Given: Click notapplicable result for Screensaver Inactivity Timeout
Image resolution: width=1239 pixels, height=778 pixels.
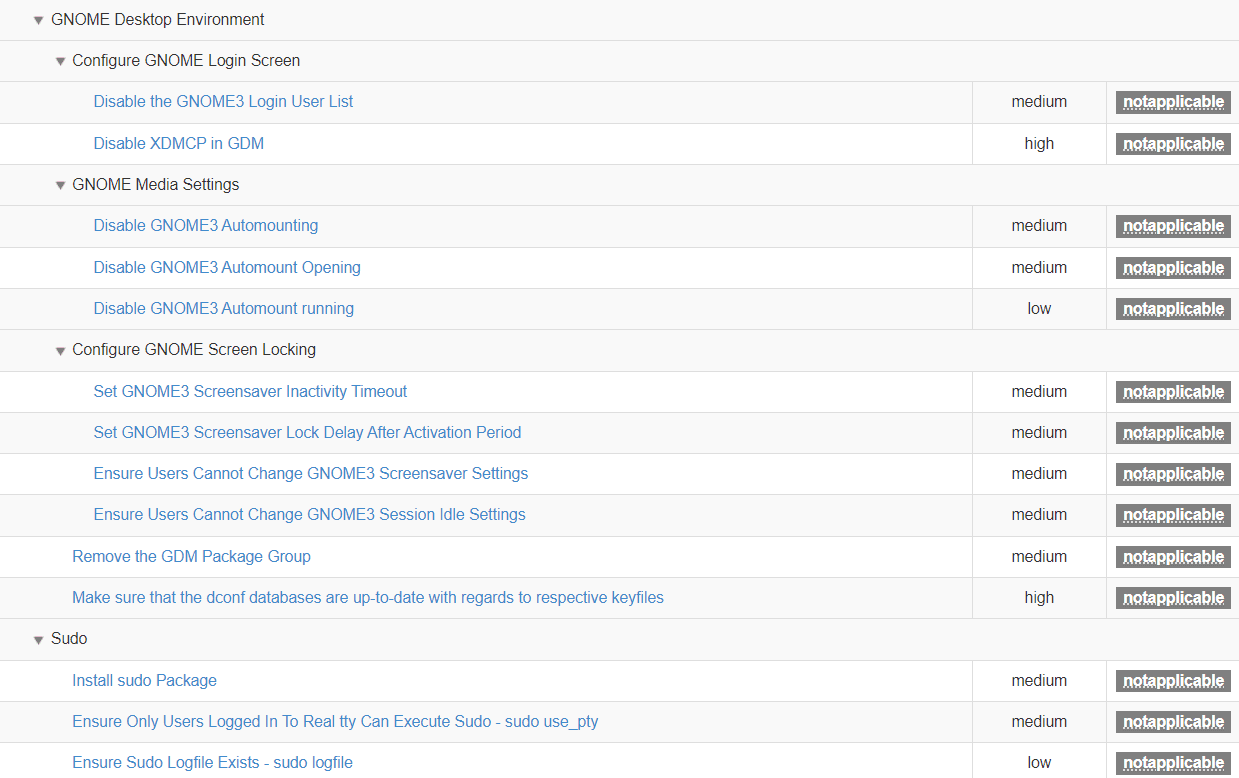Looking at the screenshot, I should click(1173, 392).
